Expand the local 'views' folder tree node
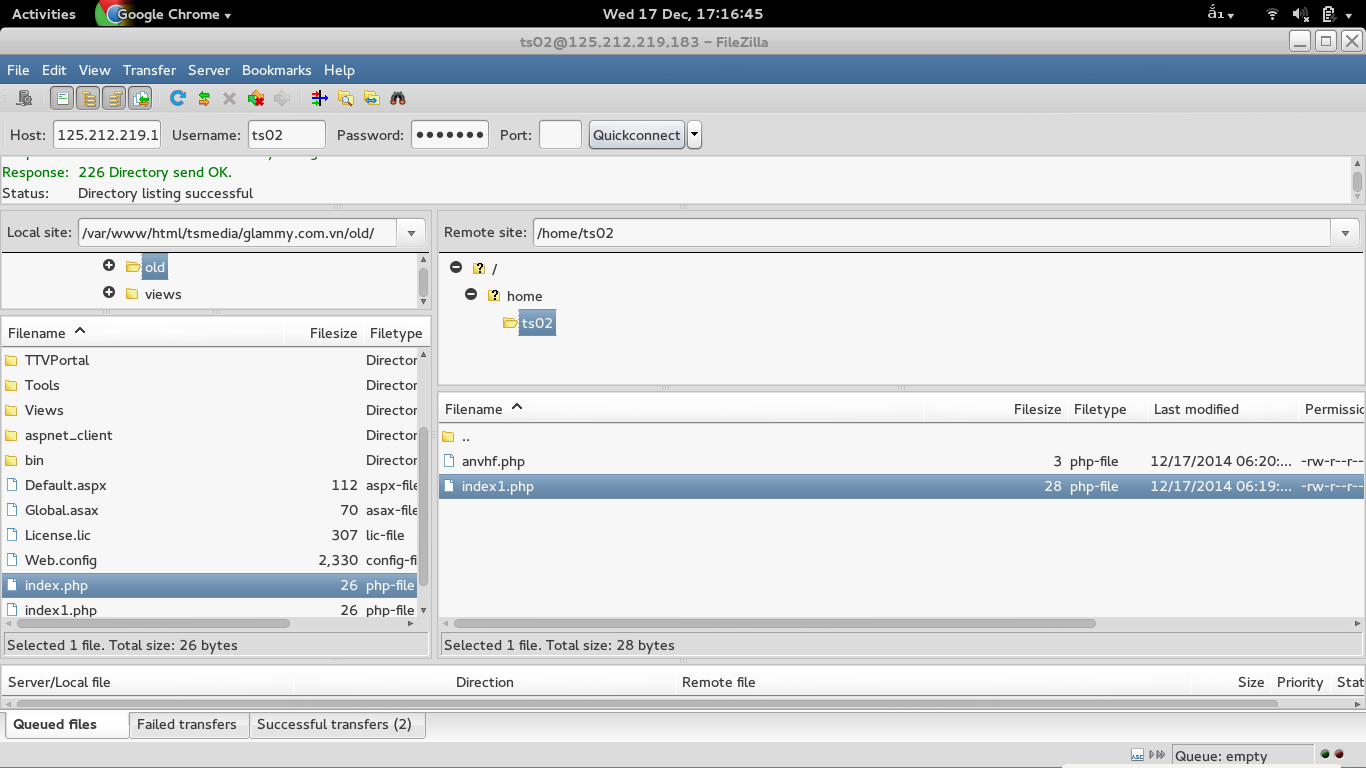The height and width of the screenshot is (768, 1366). click(109, 293)
